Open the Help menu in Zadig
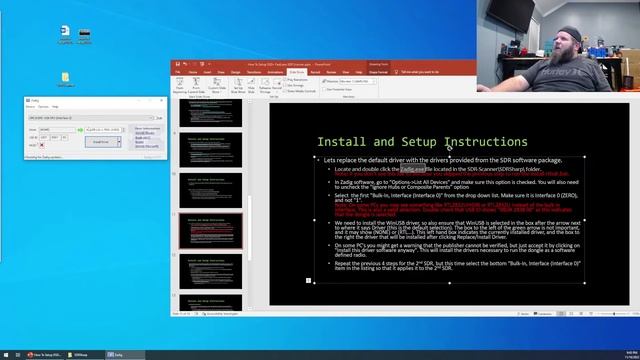640x360 pixels. tap(55, 107)
